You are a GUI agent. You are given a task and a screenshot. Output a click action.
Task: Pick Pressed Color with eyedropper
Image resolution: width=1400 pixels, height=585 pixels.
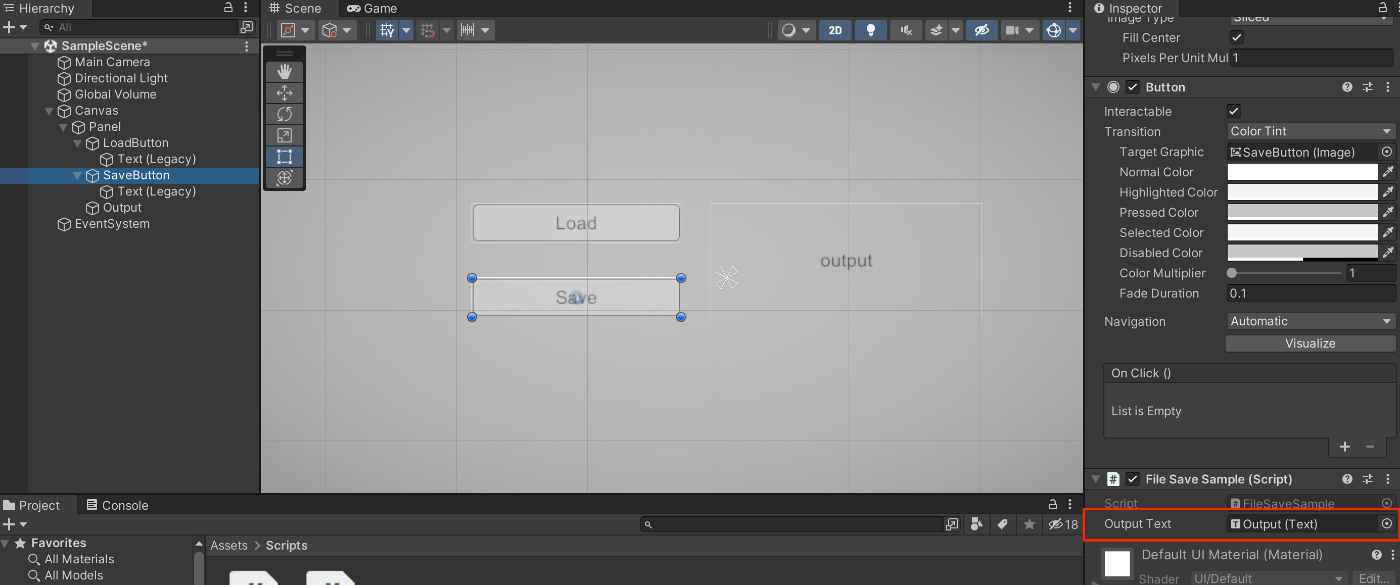tap(1388, 212)
